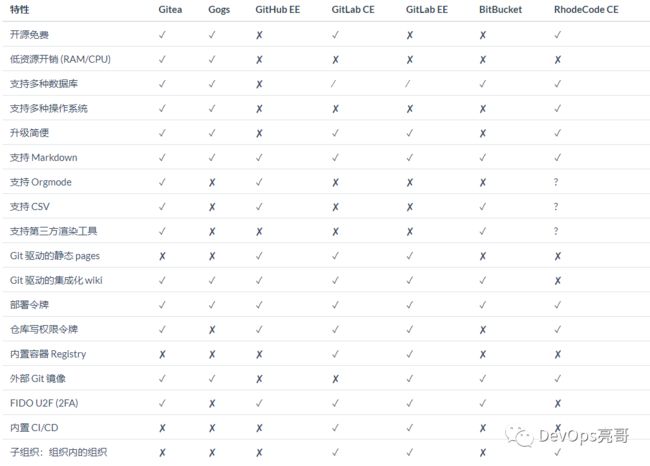
Task: Select the 低资源开销 (RAM/CPU) row label
Action: pyautogui.click(x=61, y=59)
